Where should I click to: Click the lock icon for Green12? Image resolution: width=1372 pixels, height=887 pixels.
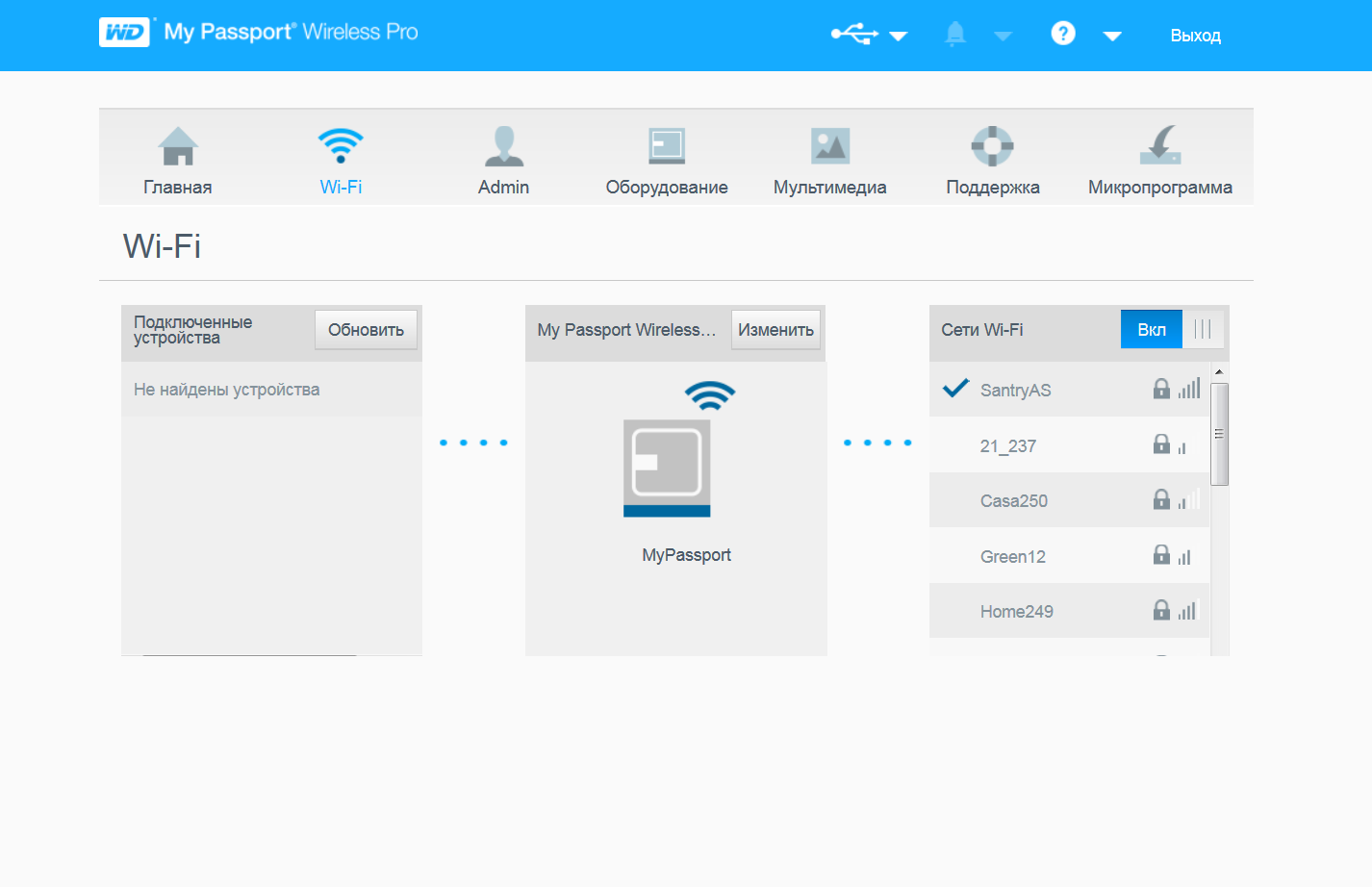point(1161,554)
